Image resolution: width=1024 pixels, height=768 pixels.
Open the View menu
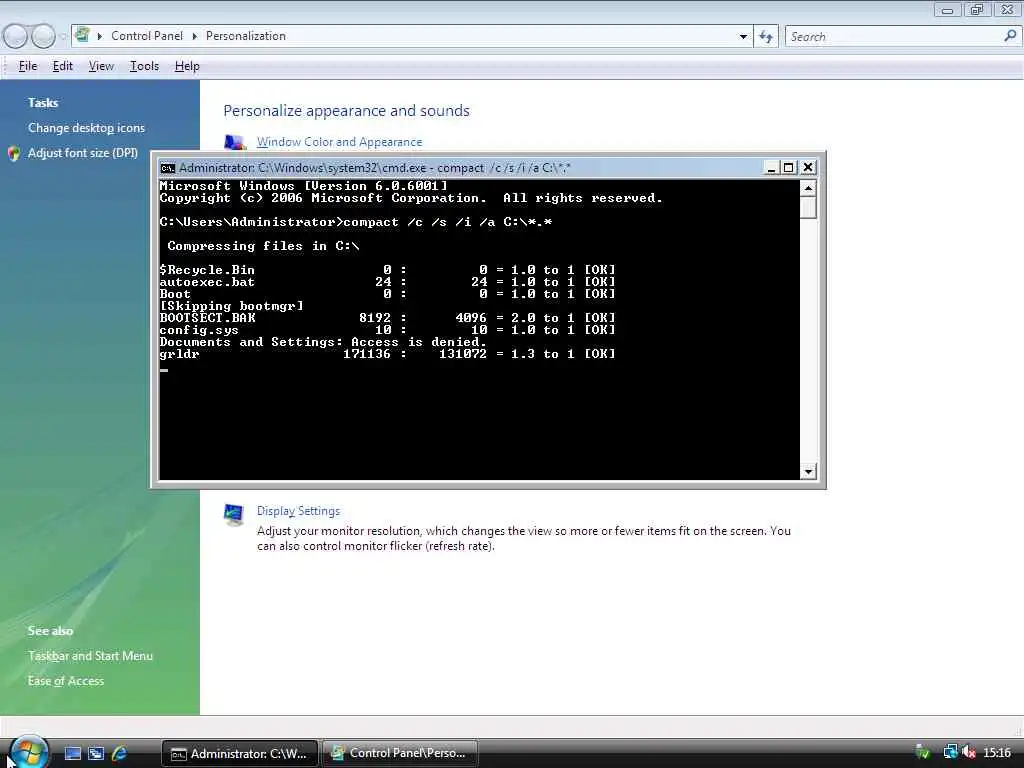click(101, 66)
